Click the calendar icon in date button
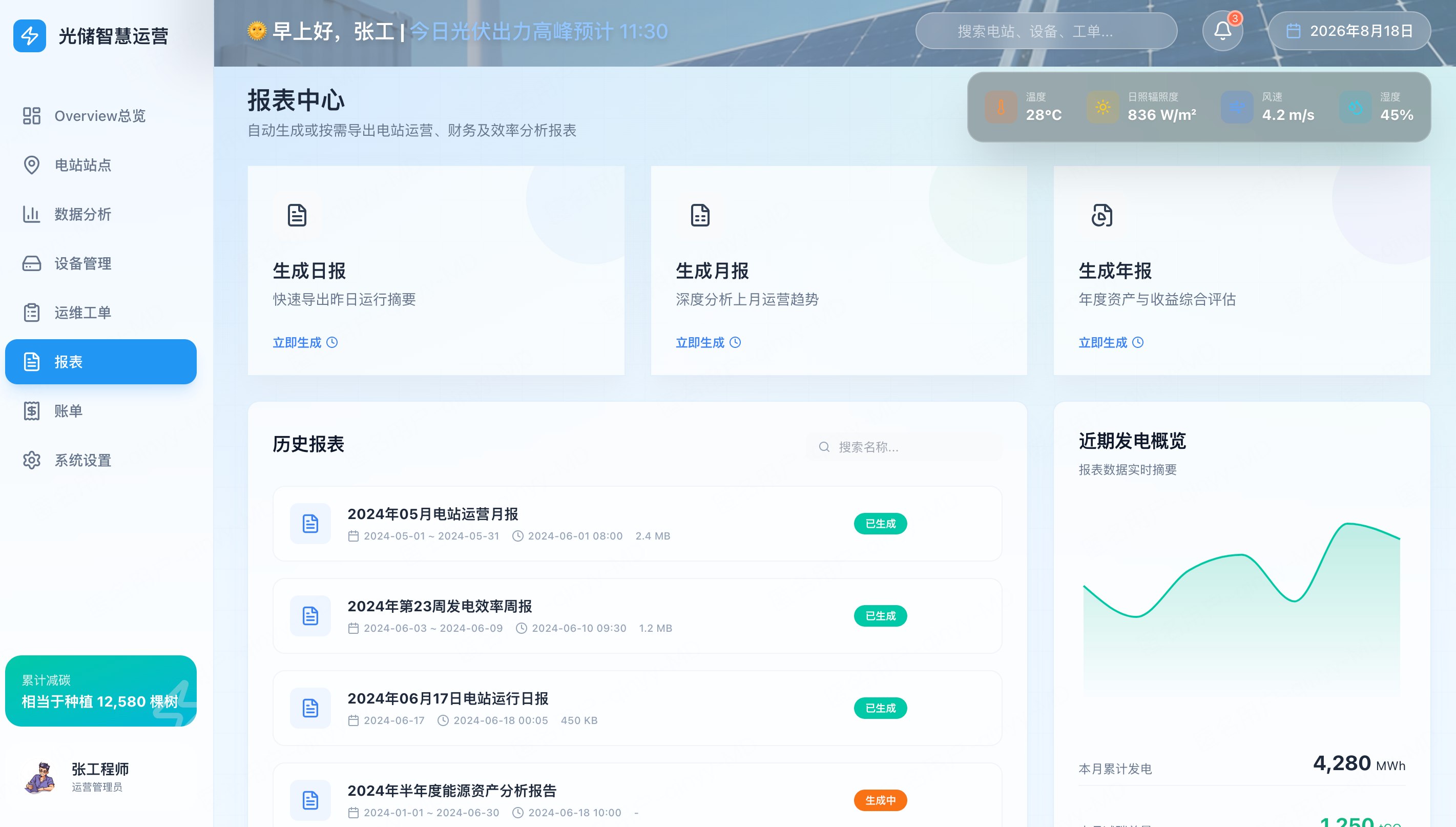The image size is (1456, 827). pyautogui.click(x=1293, y=31)
